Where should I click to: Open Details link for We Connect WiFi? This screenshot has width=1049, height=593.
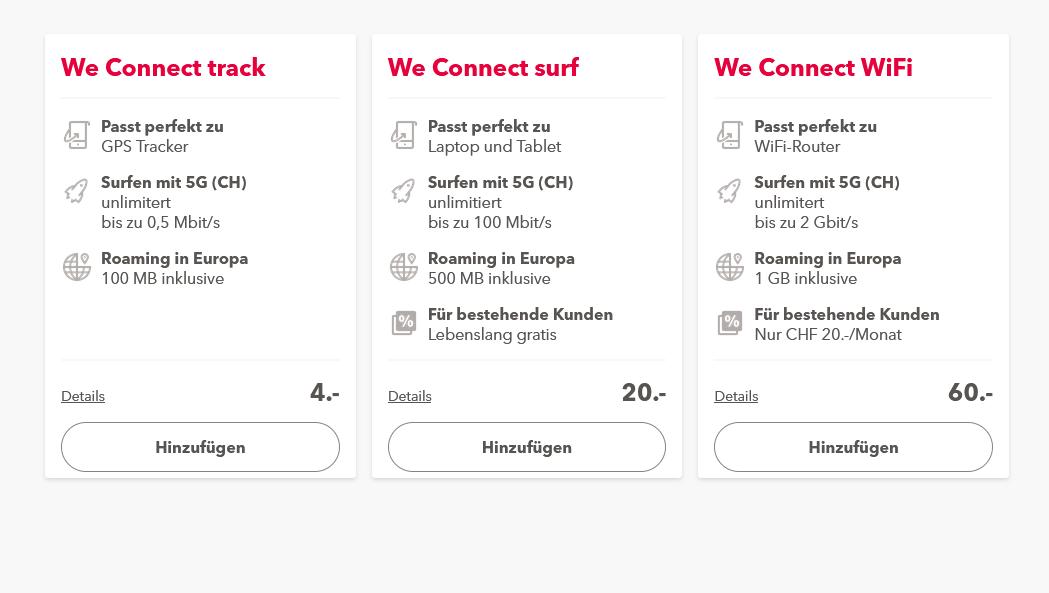[x=736, y=396]
